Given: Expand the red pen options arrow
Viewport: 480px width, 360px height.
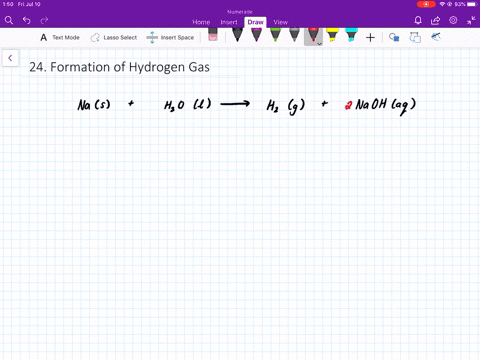Looking at the screenshot, I should (x=319, y=43).
